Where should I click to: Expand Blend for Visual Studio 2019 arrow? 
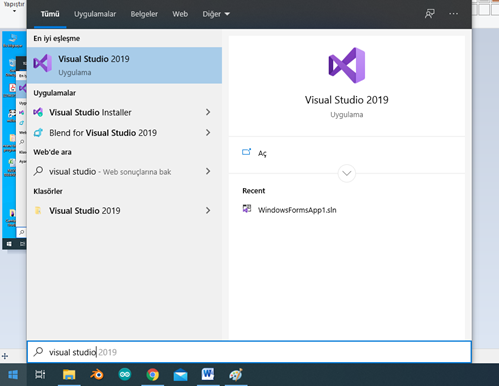pyautogui.click(x=208, y=133)
